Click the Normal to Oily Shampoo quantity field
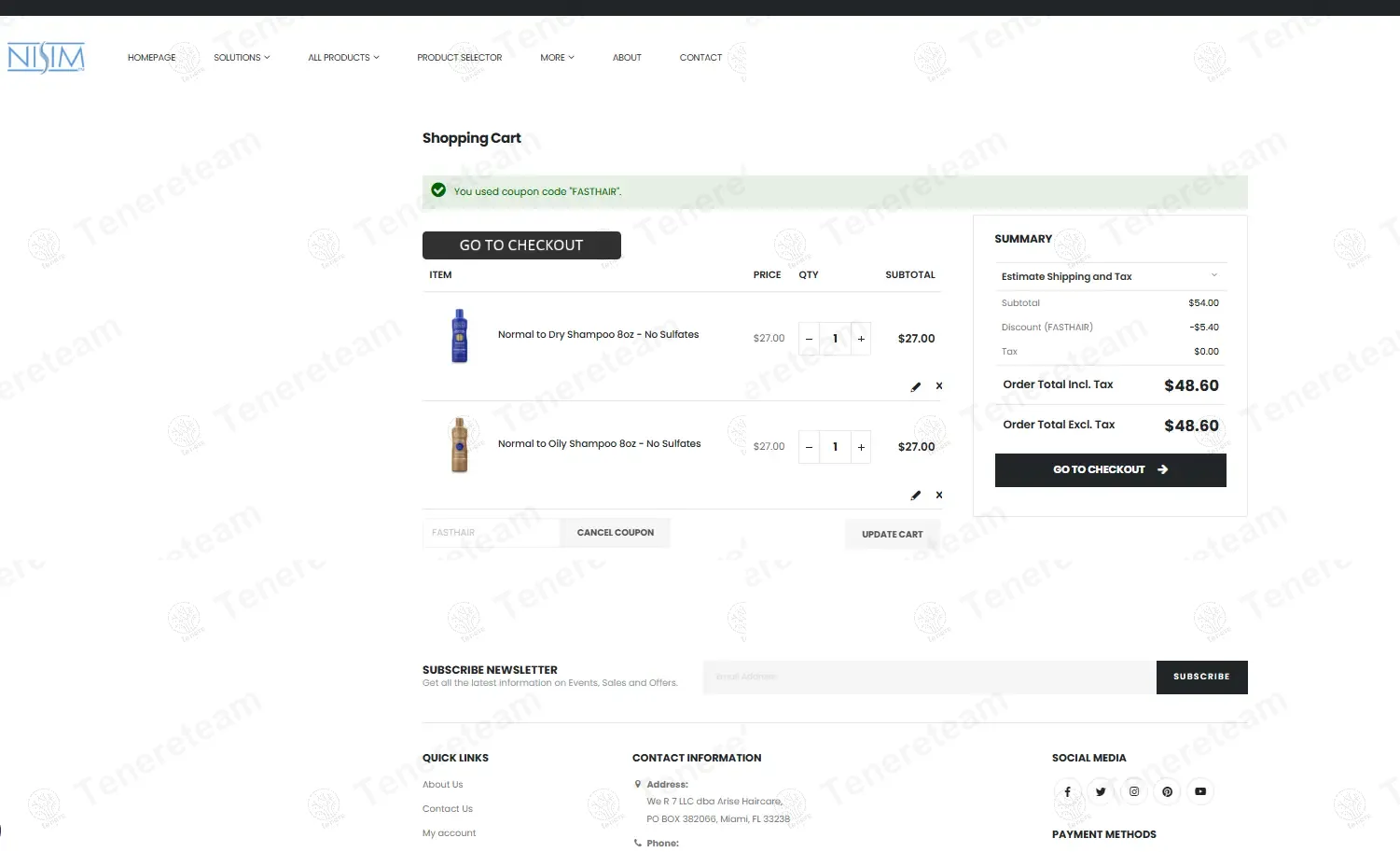 coord(835,447)
